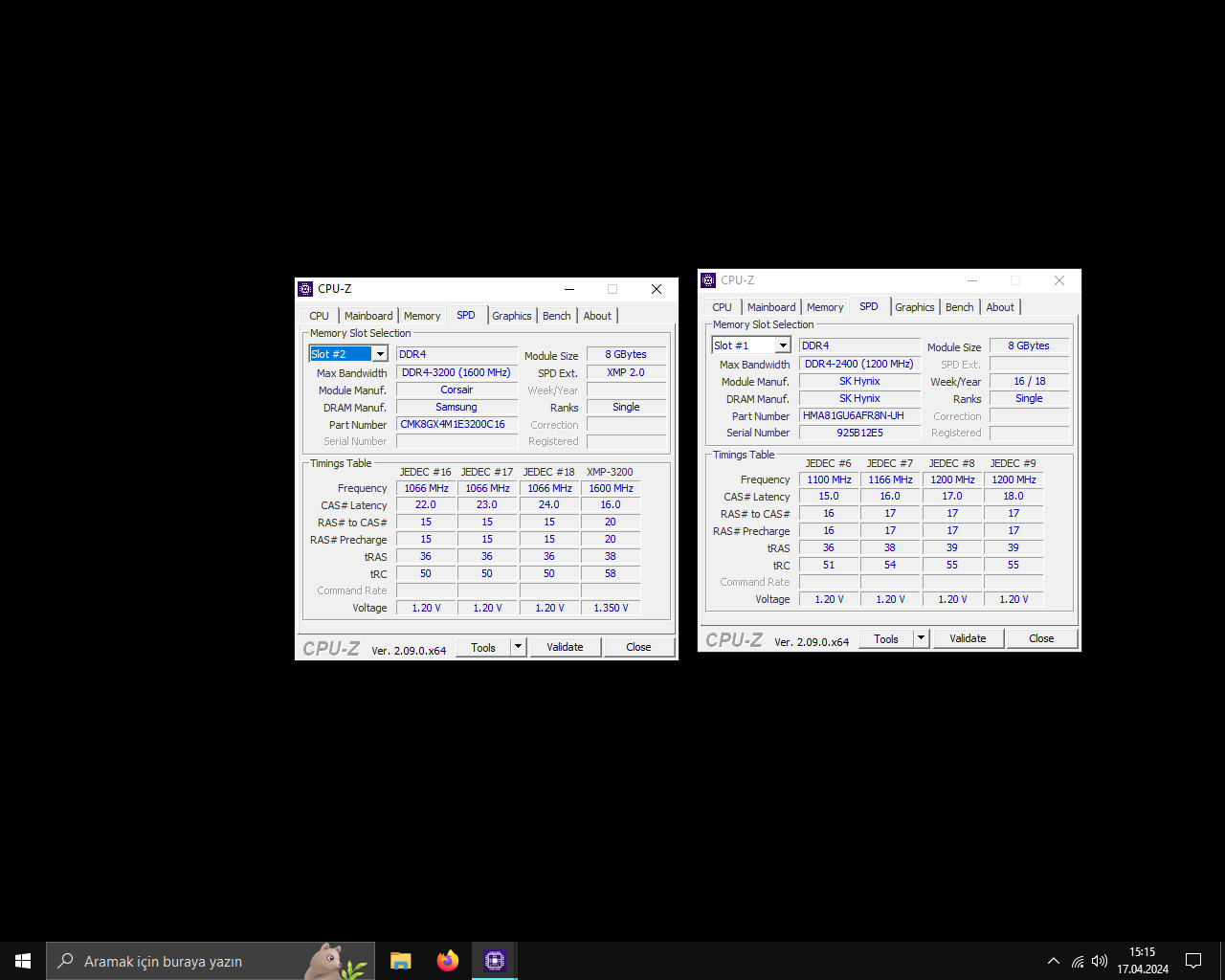Viewport: 1225px width, 980px height.
Task: Click the 'XMP 2.0' SPD Ext. value
Action: (x=626, y=372)
